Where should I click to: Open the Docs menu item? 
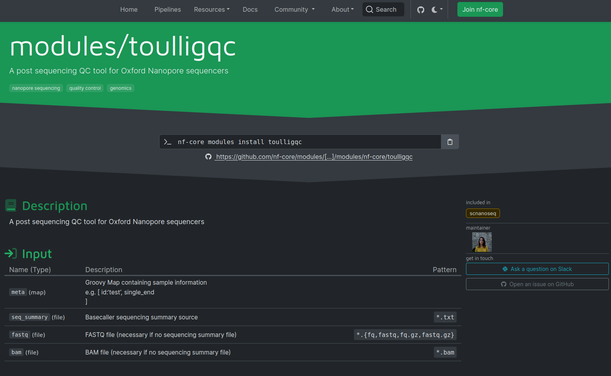tap(250, 10)
